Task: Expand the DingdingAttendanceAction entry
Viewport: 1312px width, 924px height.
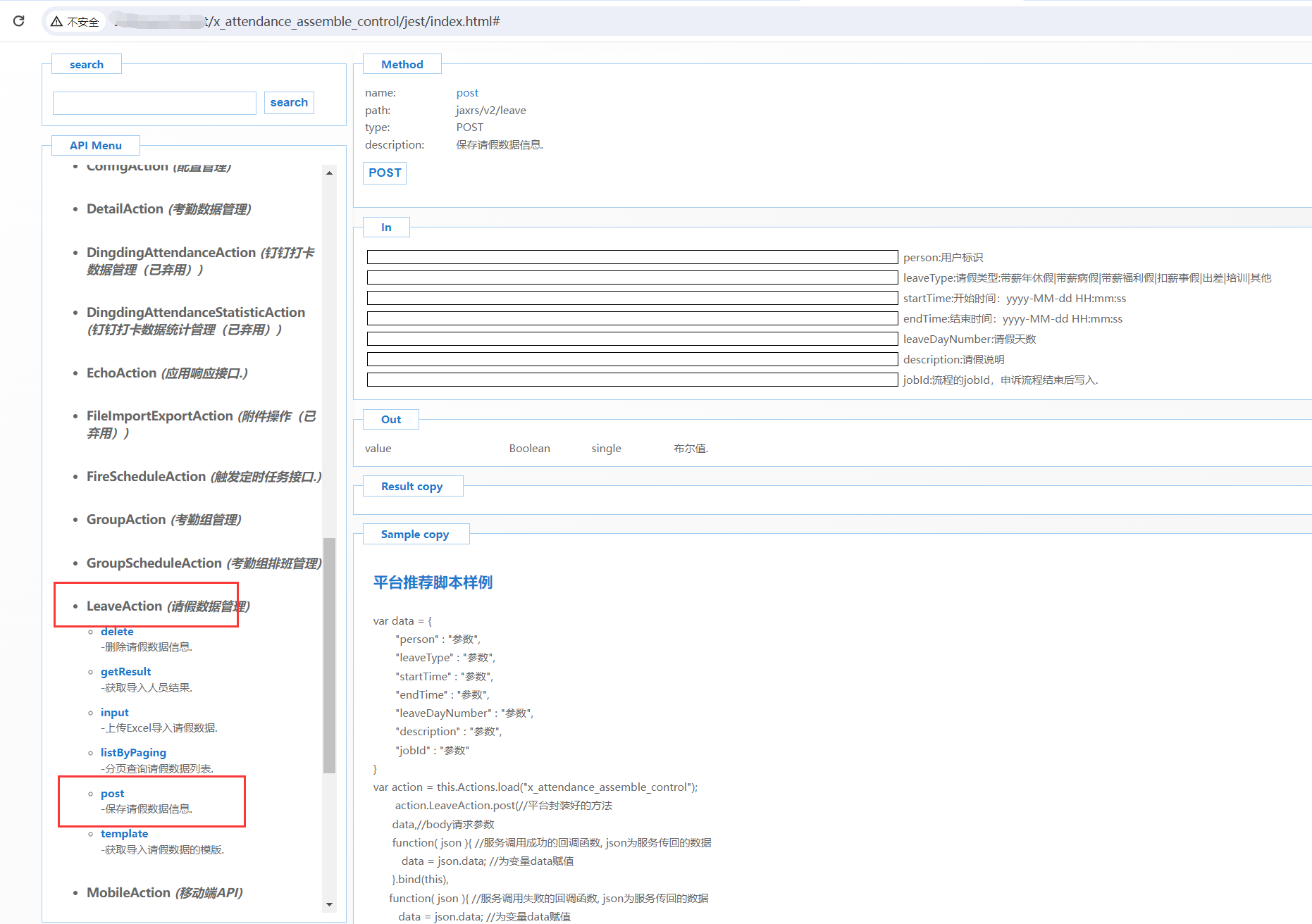Action: [x=201, y=261]
